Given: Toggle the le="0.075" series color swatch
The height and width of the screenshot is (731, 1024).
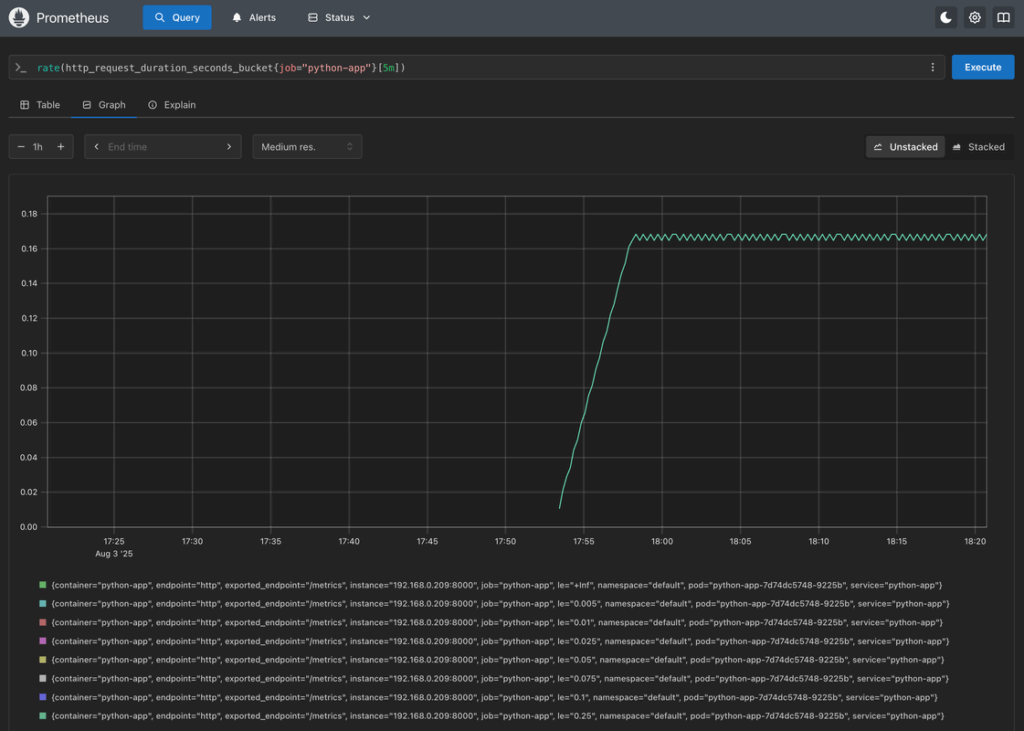Looking at the screenshot, I should tap(42, 679).
